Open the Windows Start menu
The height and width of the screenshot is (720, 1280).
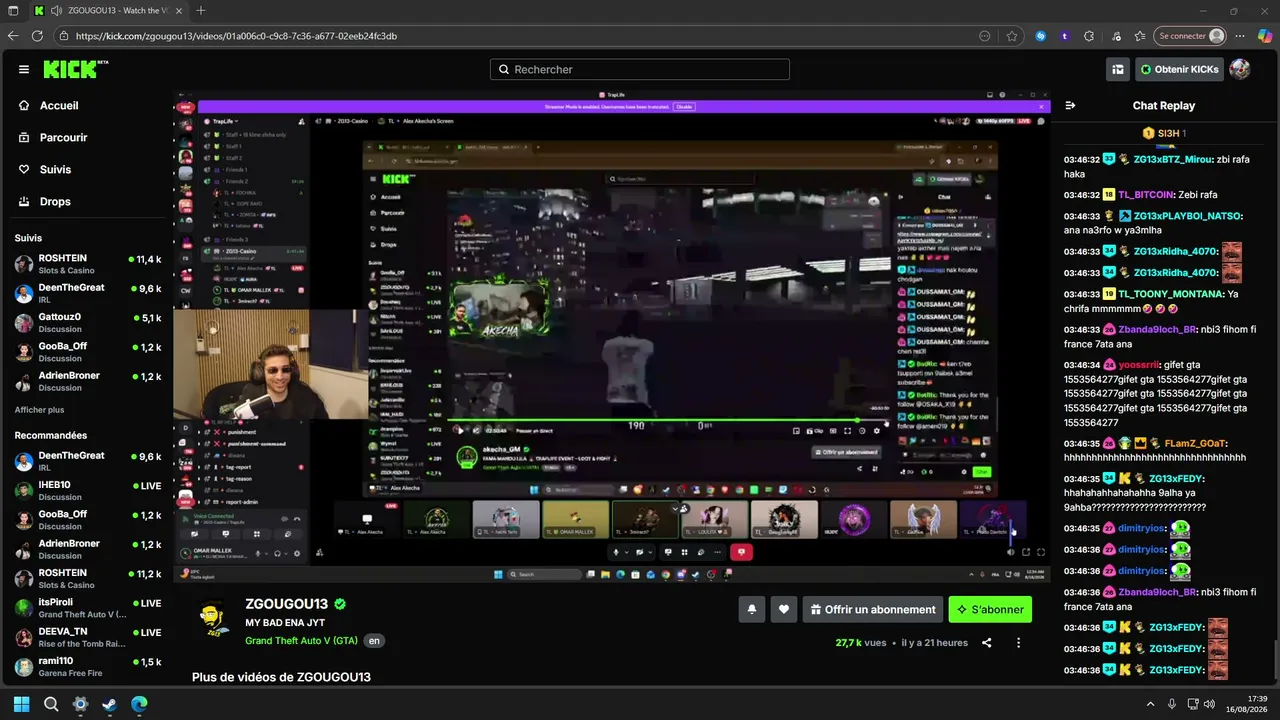click(x=22, y=704)
